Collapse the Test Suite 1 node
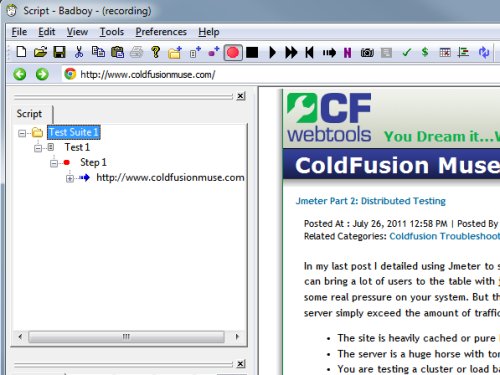This screenshot has width=500, height=375. click(22, 133)
